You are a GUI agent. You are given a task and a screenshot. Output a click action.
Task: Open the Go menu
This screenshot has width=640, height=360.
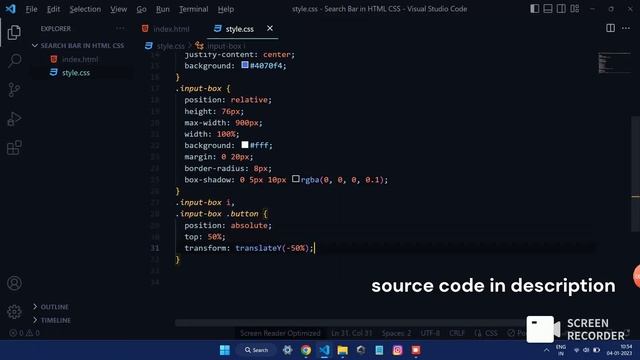click(141, 9)
